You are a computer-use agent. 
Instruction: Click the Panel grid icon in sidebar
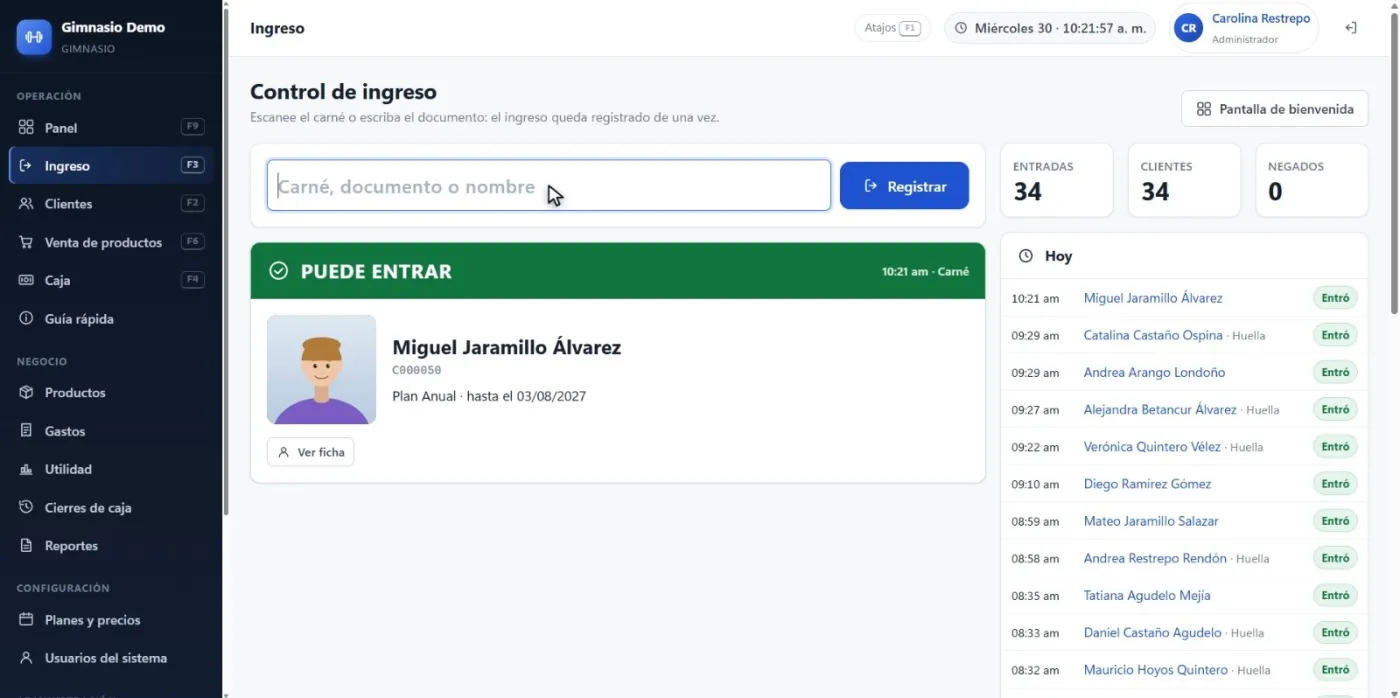(x=26, y=128)
